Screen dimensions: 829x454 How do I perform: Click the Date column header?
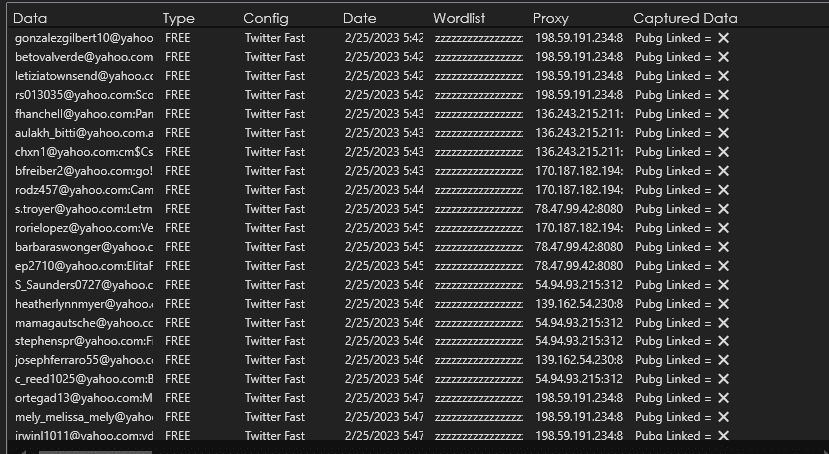(360, 18)
